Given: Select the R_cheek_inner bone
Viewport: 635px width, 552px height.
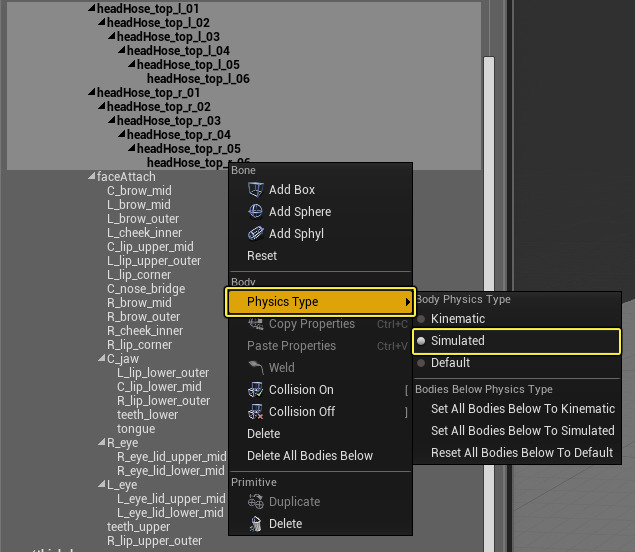Looking at the screenshot, I should (x=145, y=331).
